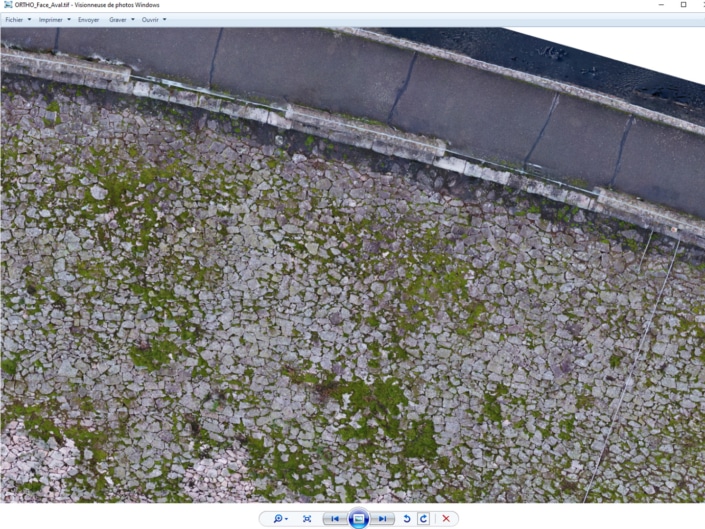Viewport: 705px width, 529px height.
Task: Rotate the image counterclockwise
Action: [x=407, y=519]
